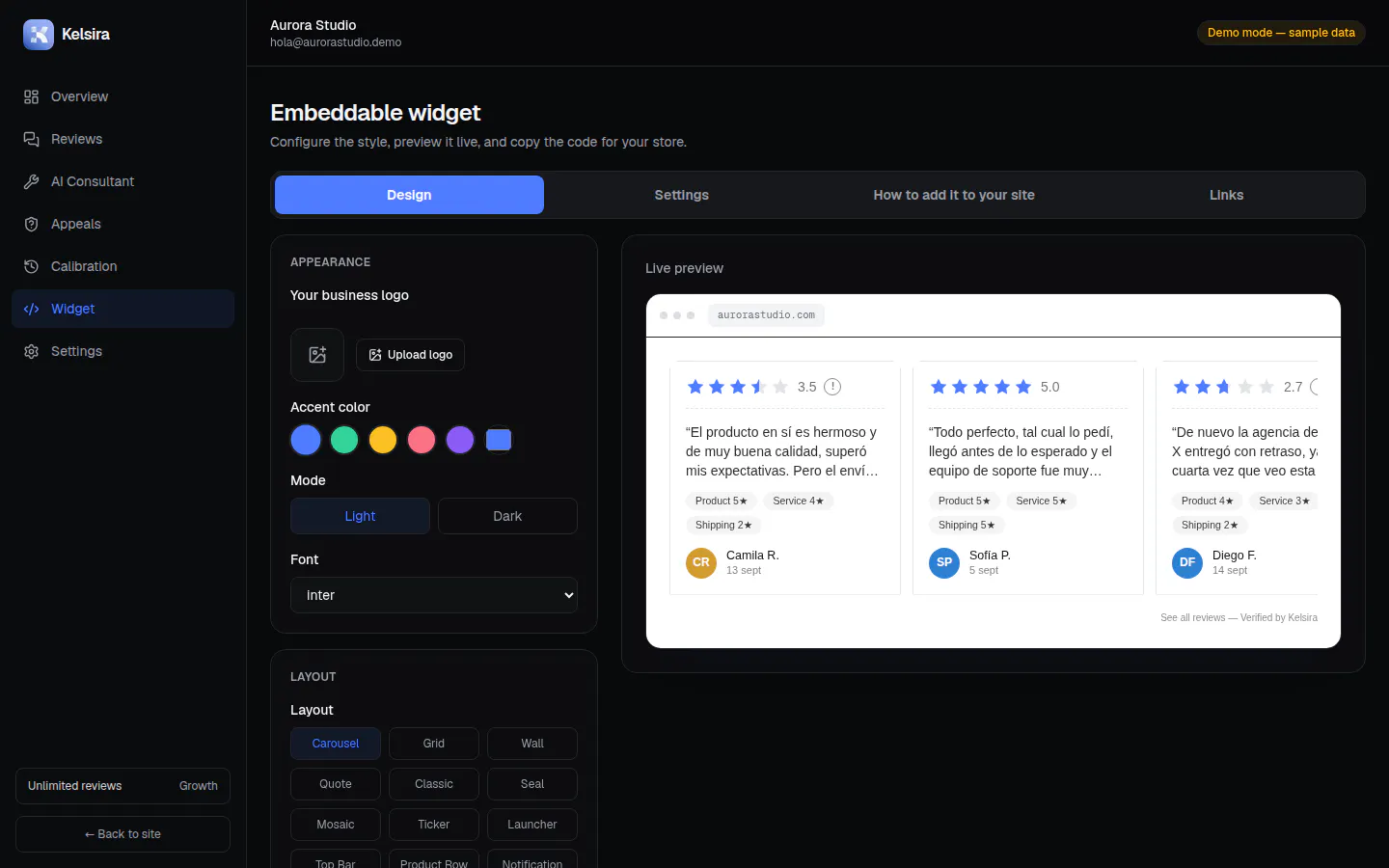Pick the green accent color swatch
The image size is (1389, 868).
[344, 440]
